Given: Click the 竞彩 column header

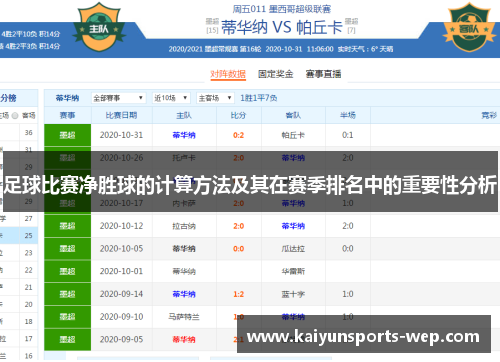Looking at the screenshot, I should coord(489,115).
